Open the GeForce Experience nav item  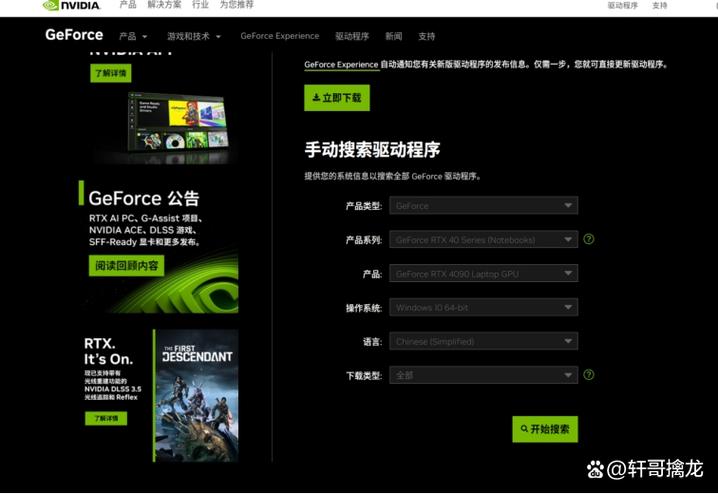point(280,36)
